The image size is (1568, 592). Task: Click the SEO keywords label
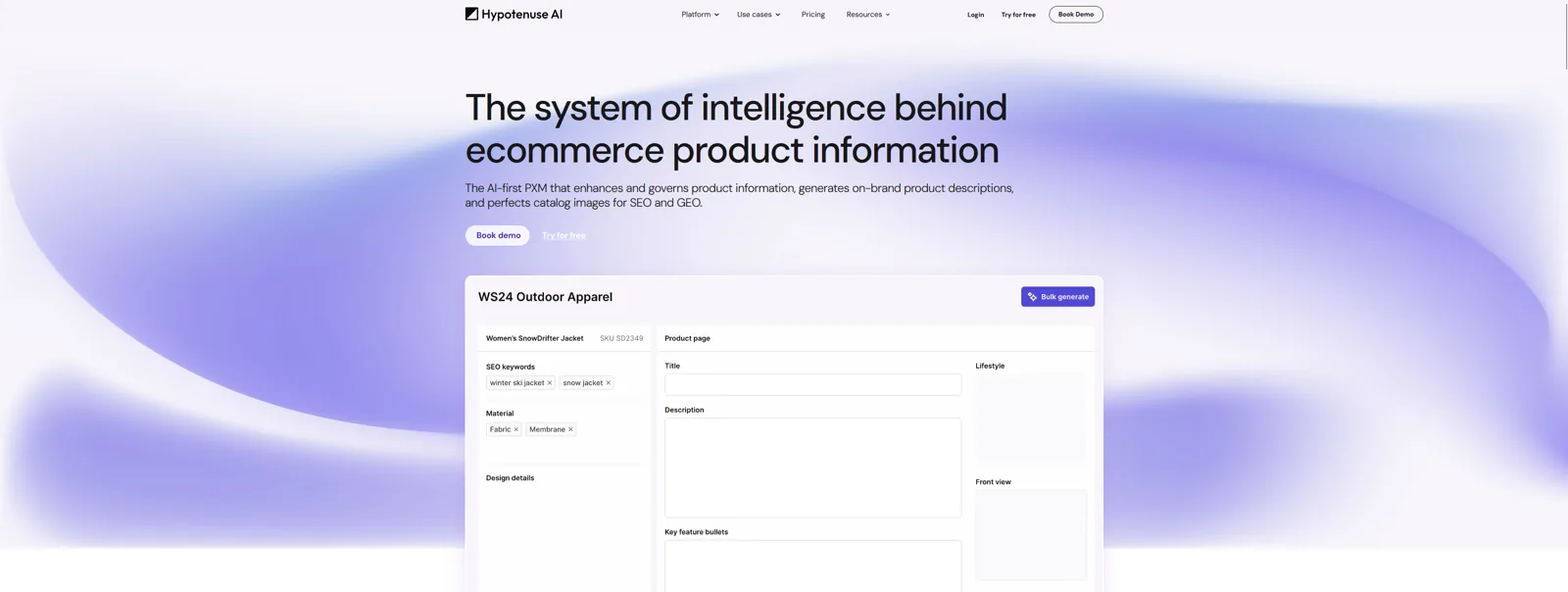[511, 367]
